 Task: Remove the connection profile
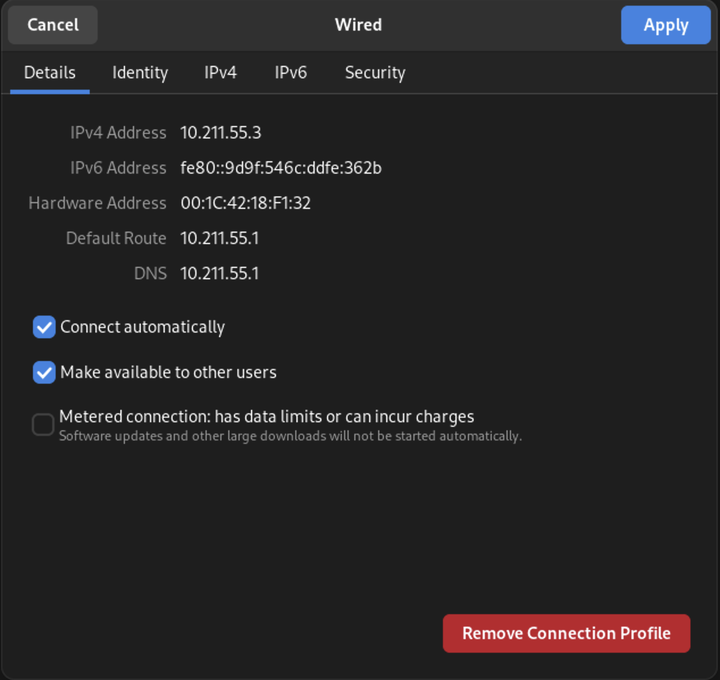coord(566,633)
